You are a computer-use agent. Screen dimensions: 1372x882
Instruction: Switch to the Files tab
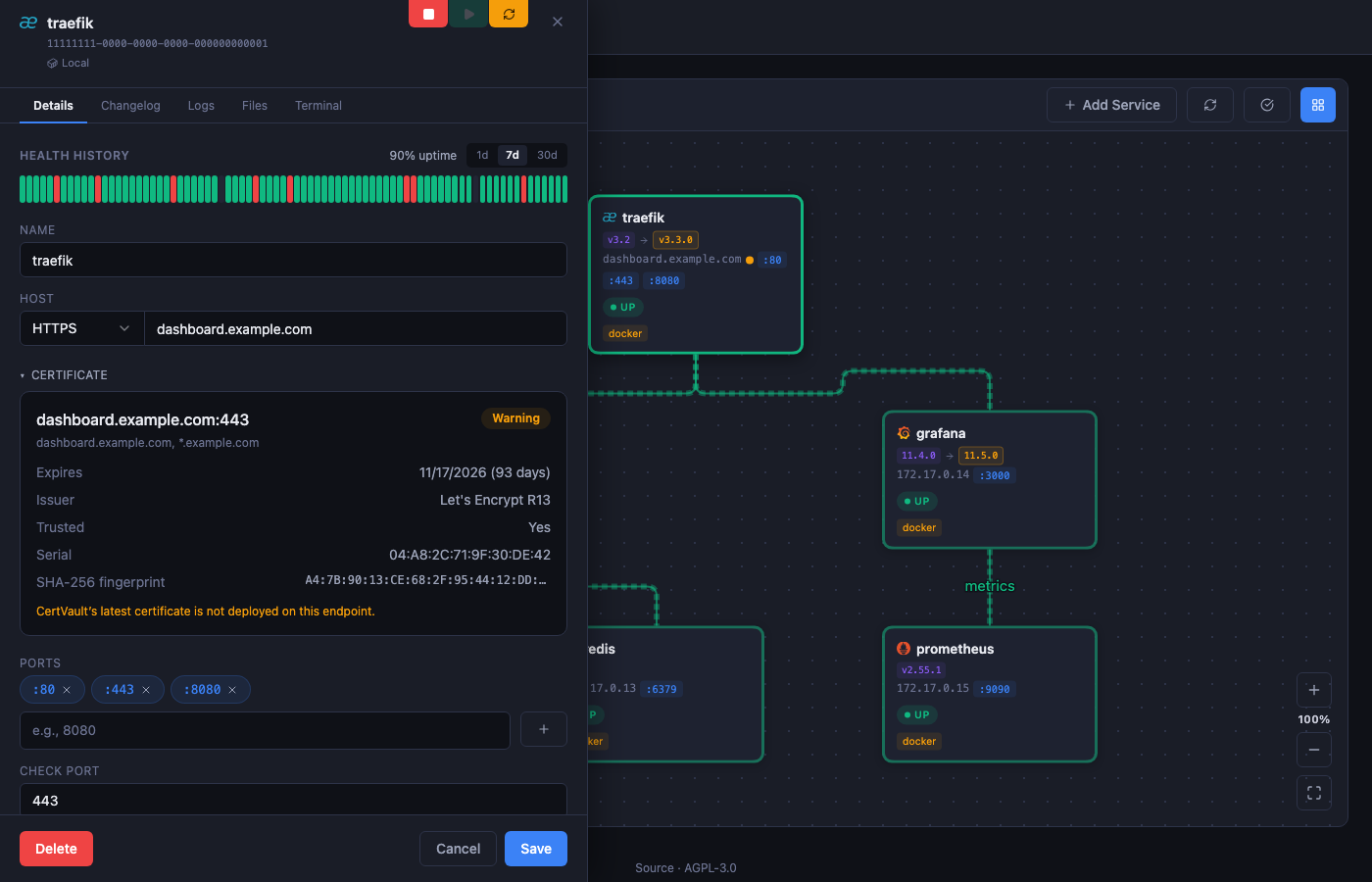255,106
